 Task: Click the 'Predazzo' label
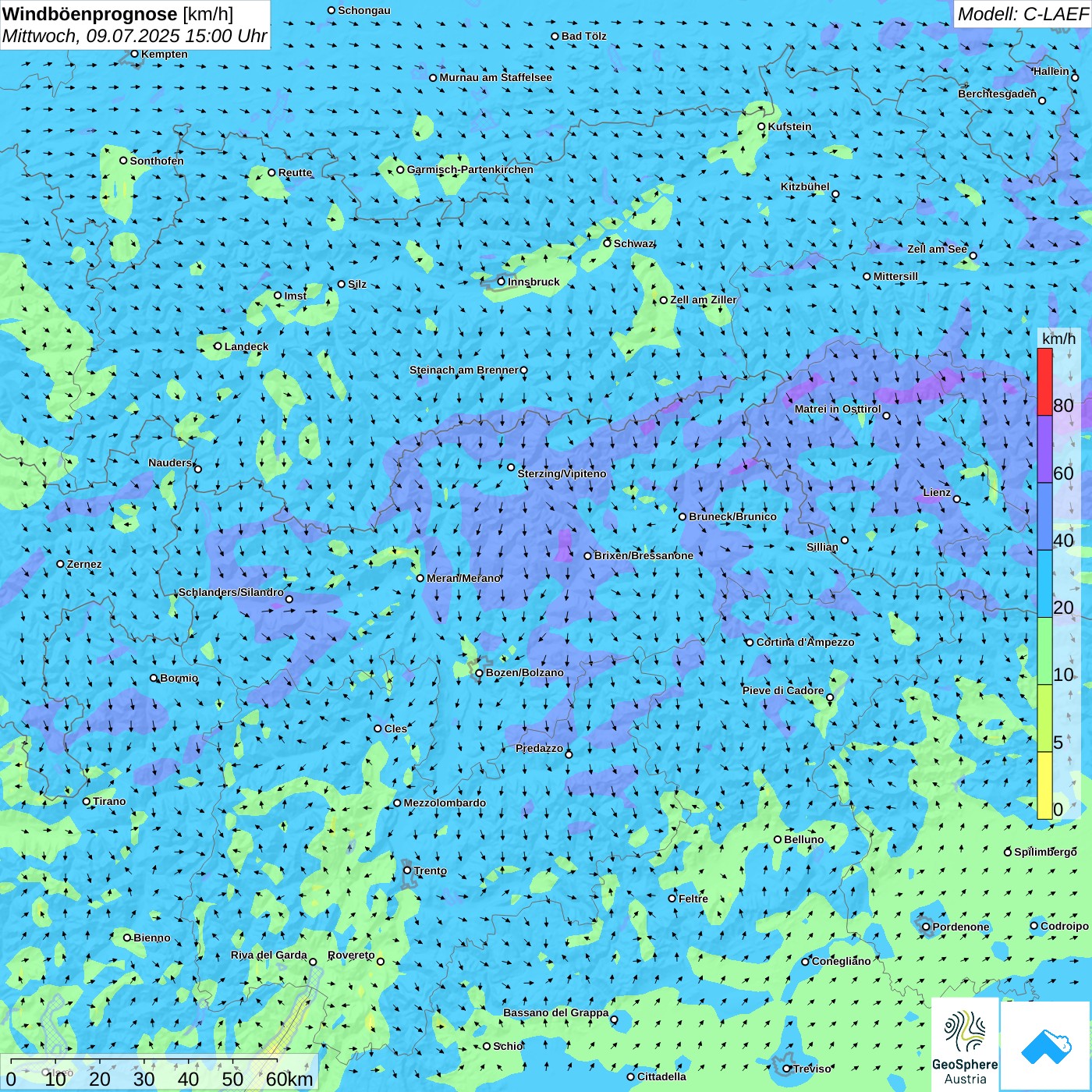[x=539, y=748]
